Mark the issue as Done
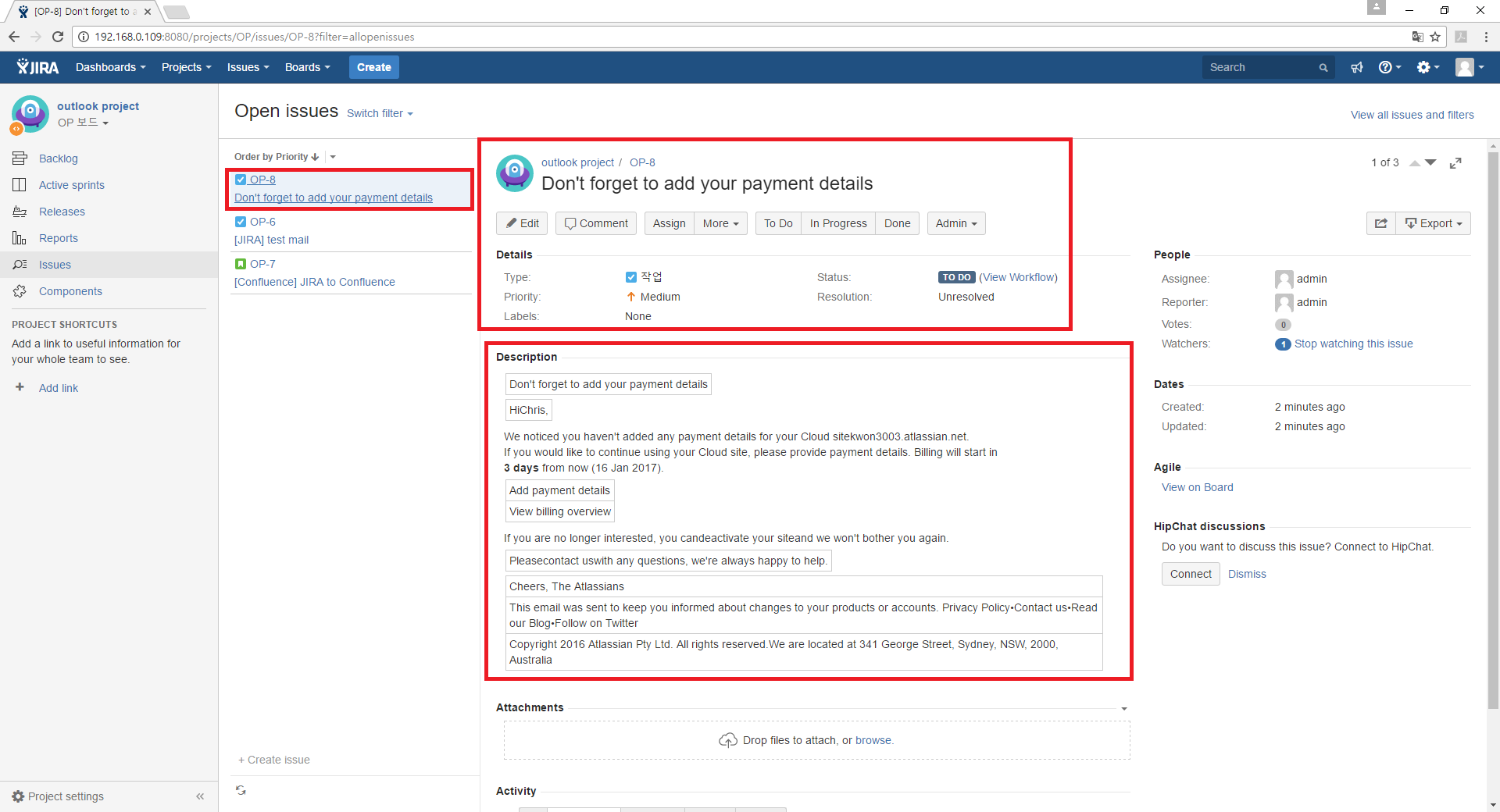Screen dimensions: 1500x812 (898, 223)
